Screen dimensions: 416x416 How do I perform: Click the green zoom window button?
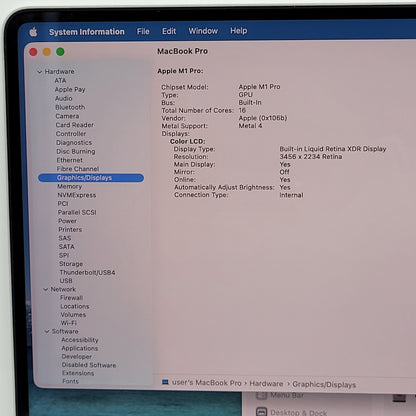60,52
